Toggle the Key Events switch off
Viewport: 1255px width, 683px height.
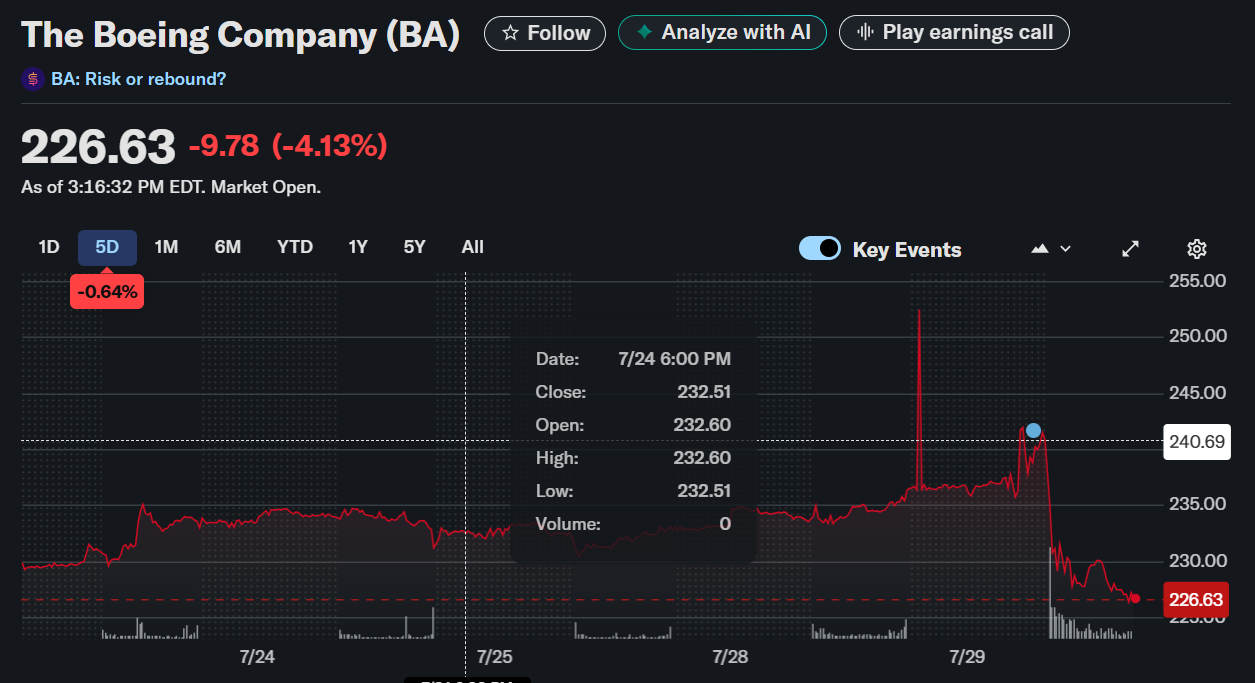point(820,249)
